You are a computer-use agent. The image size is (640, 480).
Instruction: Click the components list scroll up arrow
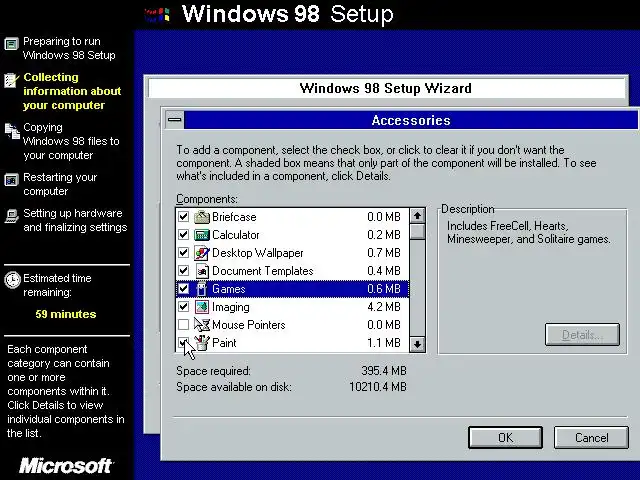[x=417, y=216]
